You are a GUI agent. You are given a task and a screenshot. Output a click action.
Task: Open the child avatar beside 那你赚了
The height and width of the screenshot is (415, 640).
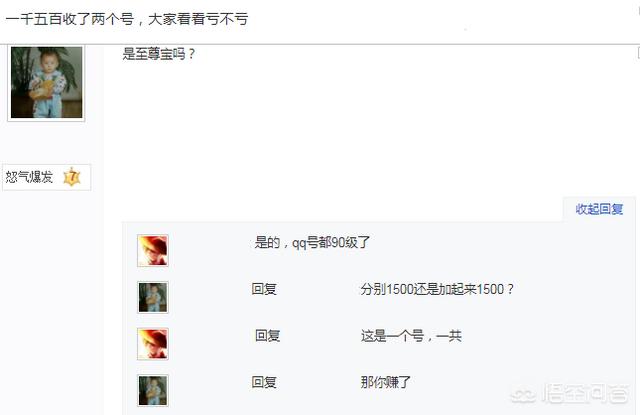153,390
